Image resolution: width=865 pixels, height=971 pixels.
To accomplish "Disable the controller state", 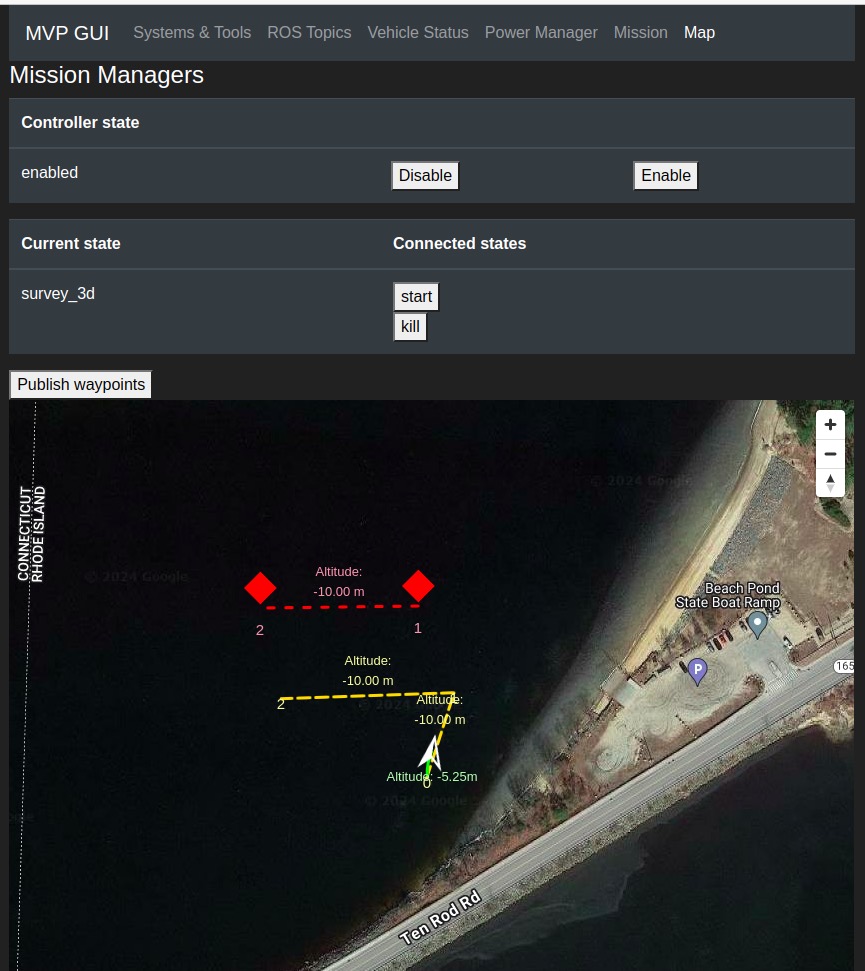I will coord(425,176).
